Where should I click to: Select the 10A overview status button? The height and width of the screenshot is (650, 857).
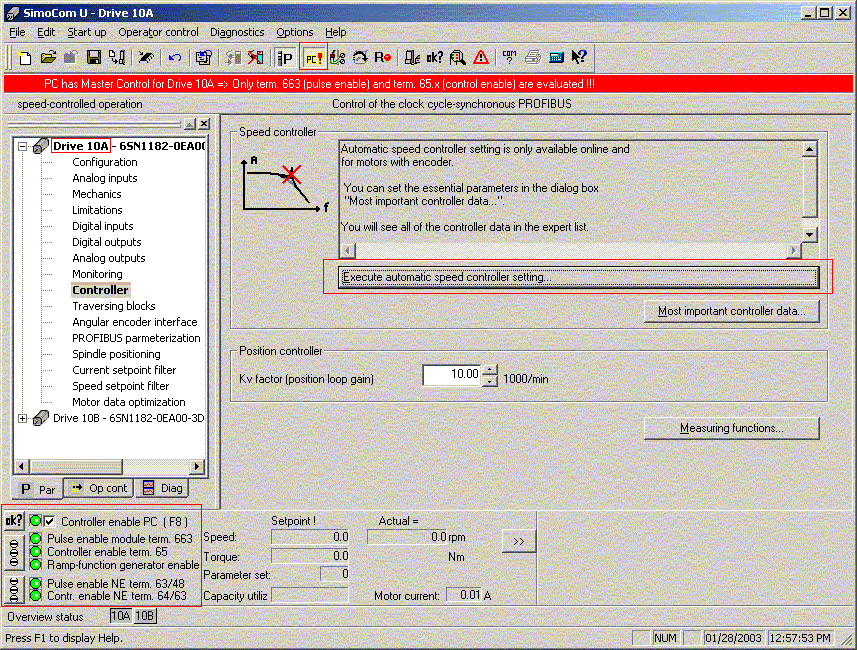[x=121, y=616]
